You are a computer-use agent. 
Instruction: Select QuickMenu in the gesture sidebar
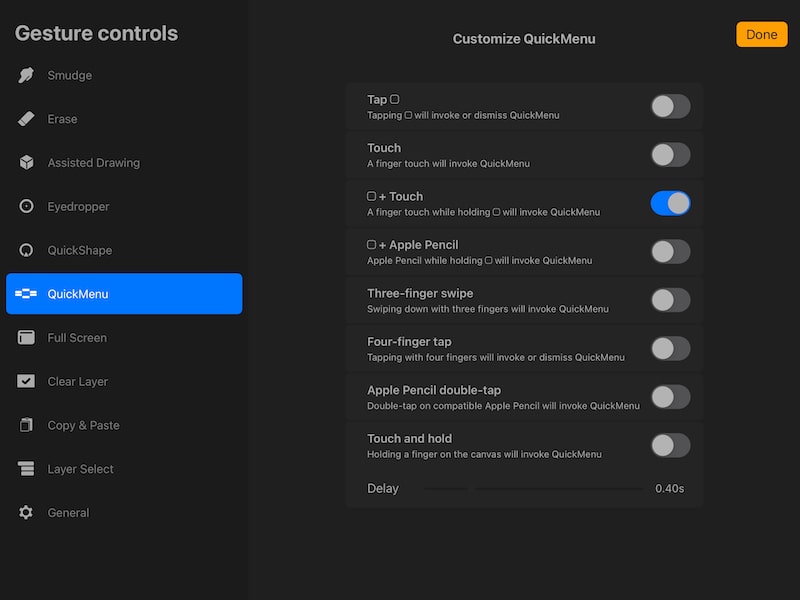coord(124,293)
